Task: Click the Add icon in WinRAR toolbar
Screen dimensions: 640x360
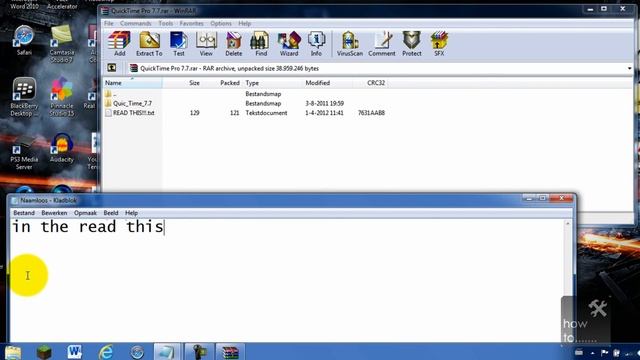Action: point(119,44)
